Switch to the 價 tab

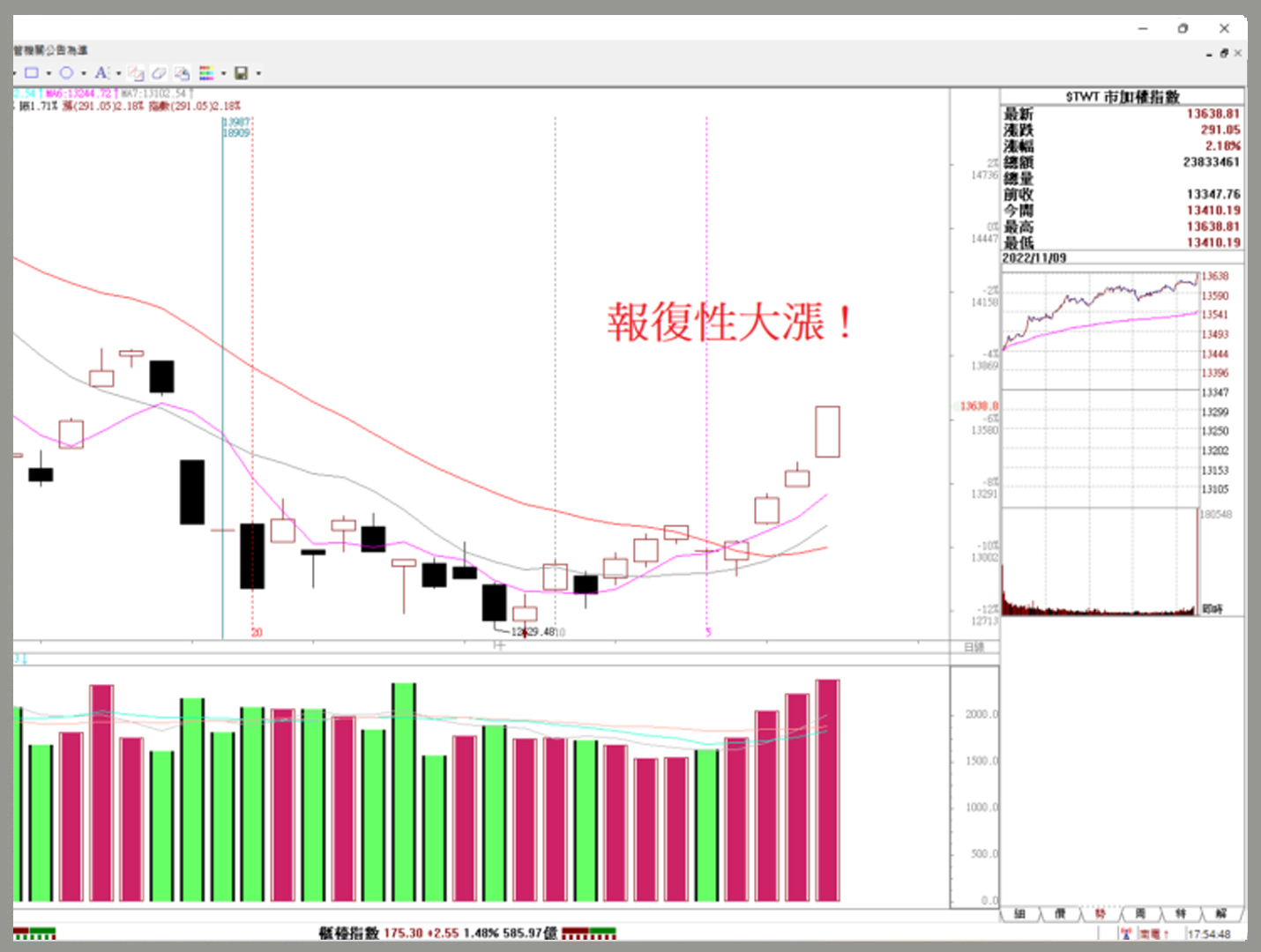click(x=1061, y=914)
